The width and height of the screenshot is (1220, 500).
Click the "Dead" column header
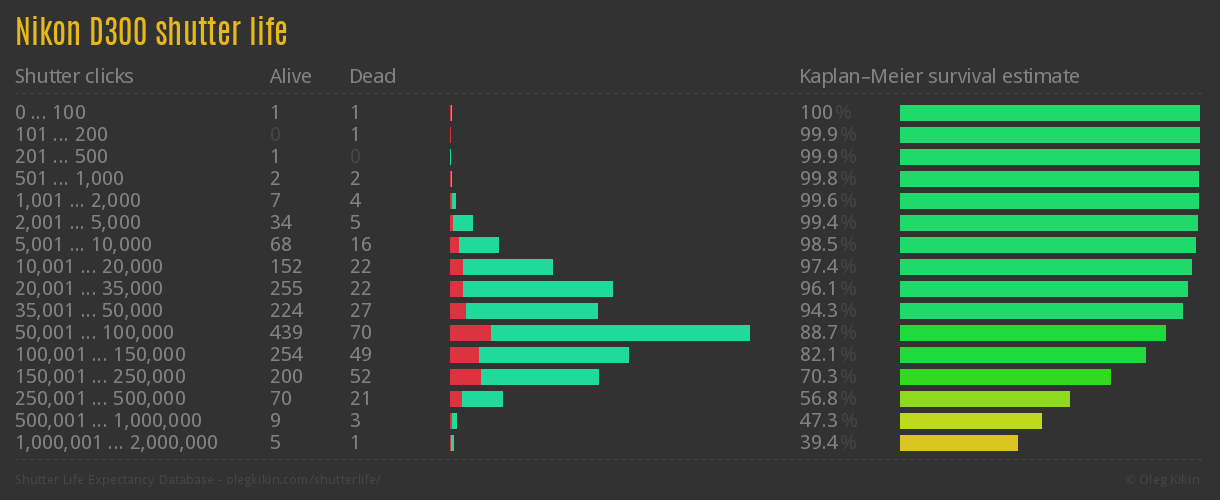coord(372,76)
